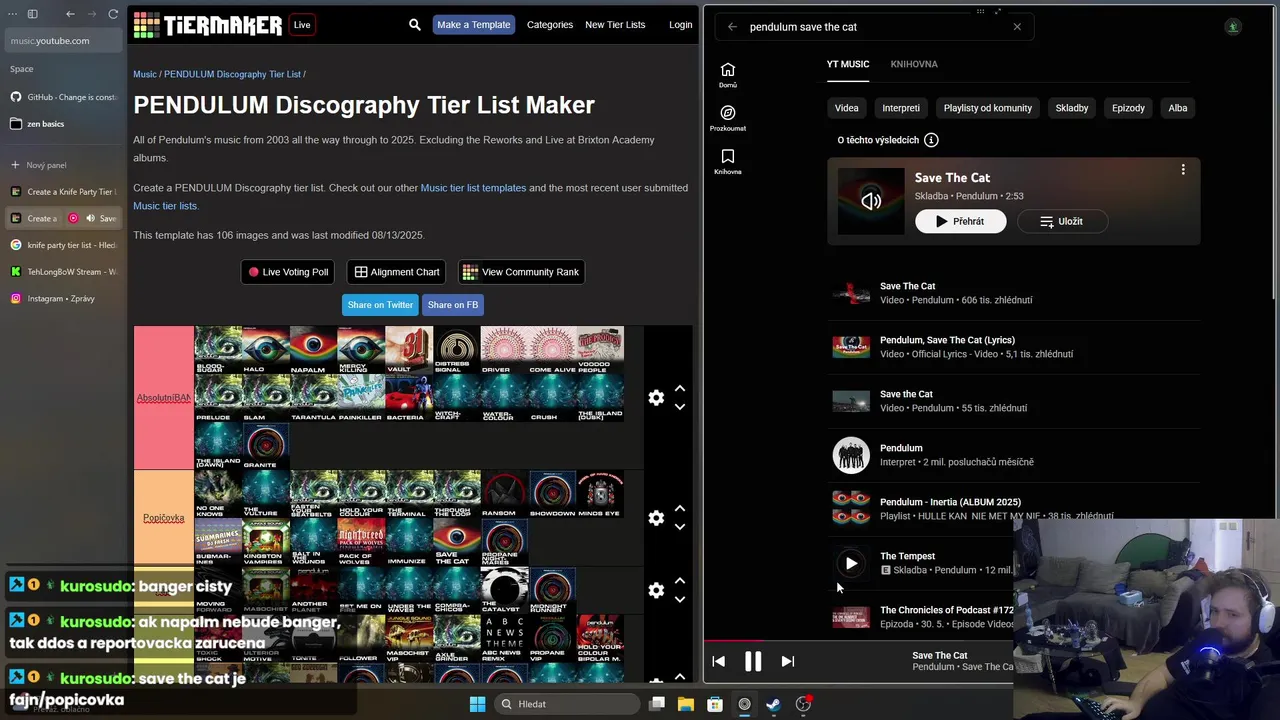Image resolution: width=1280 pixels, height=720 pixels.
Task: Move AbsolutniBANGER tier down with chevron
Action: point(680,407)
